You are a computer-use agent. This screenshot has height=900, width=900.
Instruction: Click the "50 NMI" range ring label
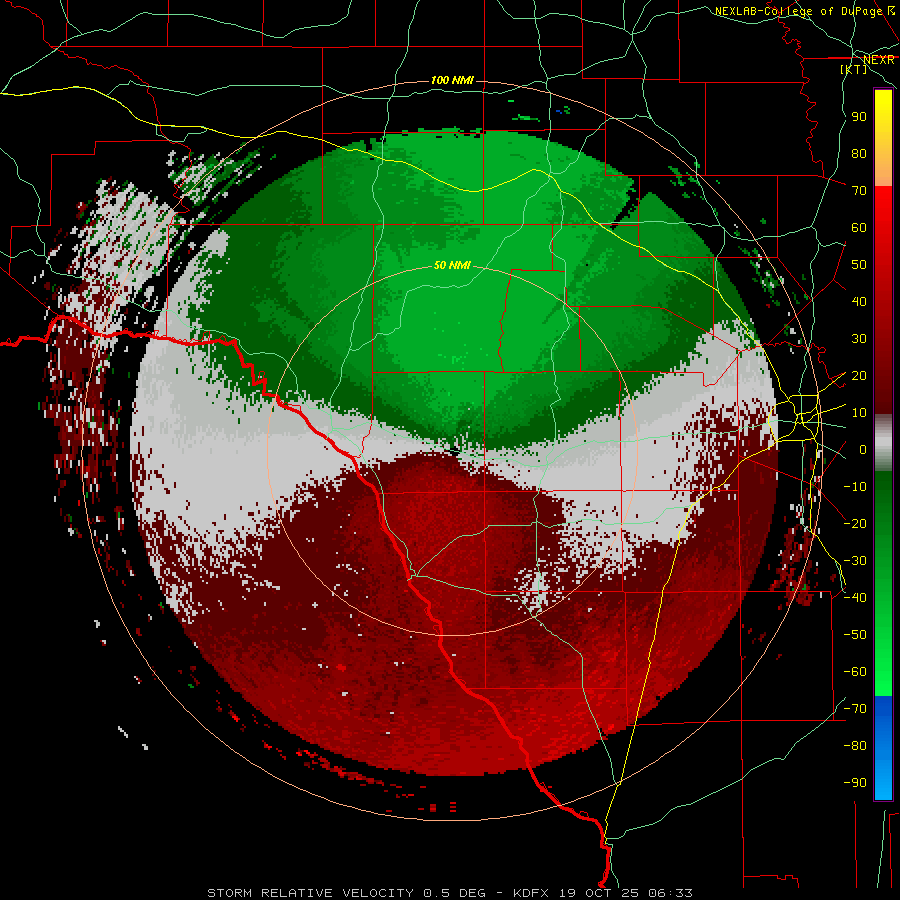tap(452, 265)
